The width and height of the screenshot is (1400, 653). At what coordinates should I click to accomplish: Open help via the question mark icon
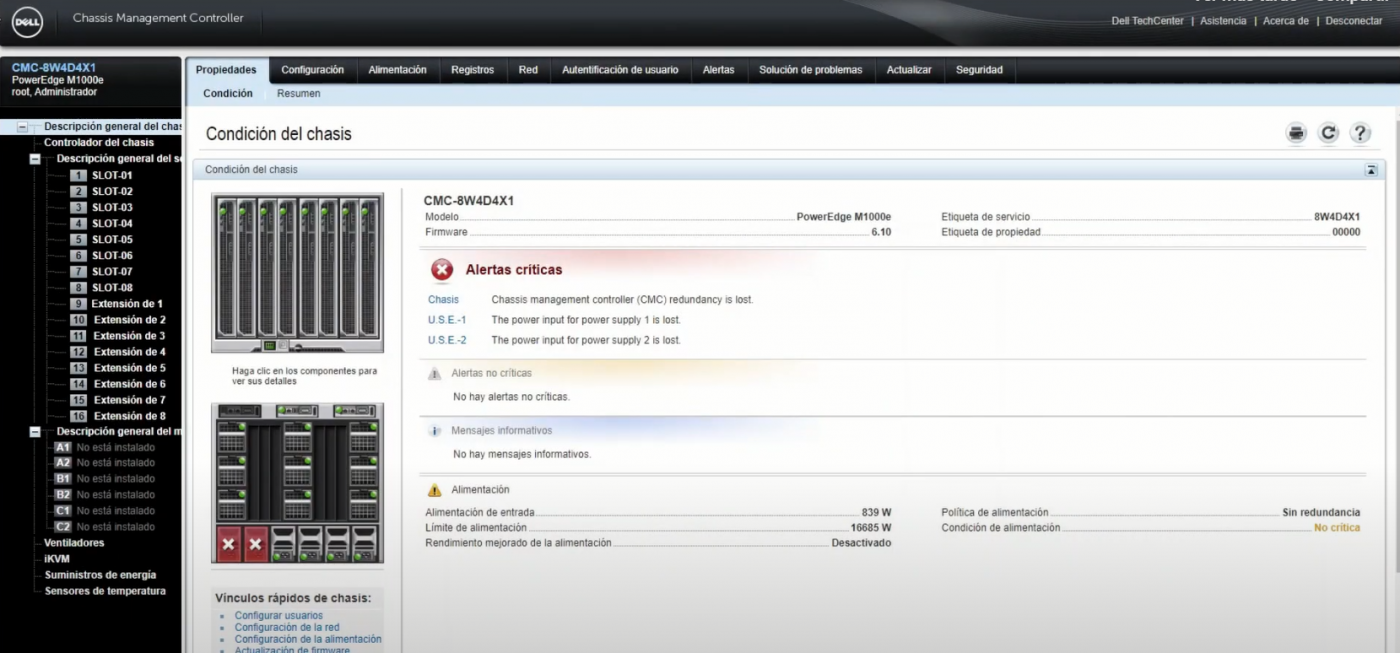click(1359, 133)
